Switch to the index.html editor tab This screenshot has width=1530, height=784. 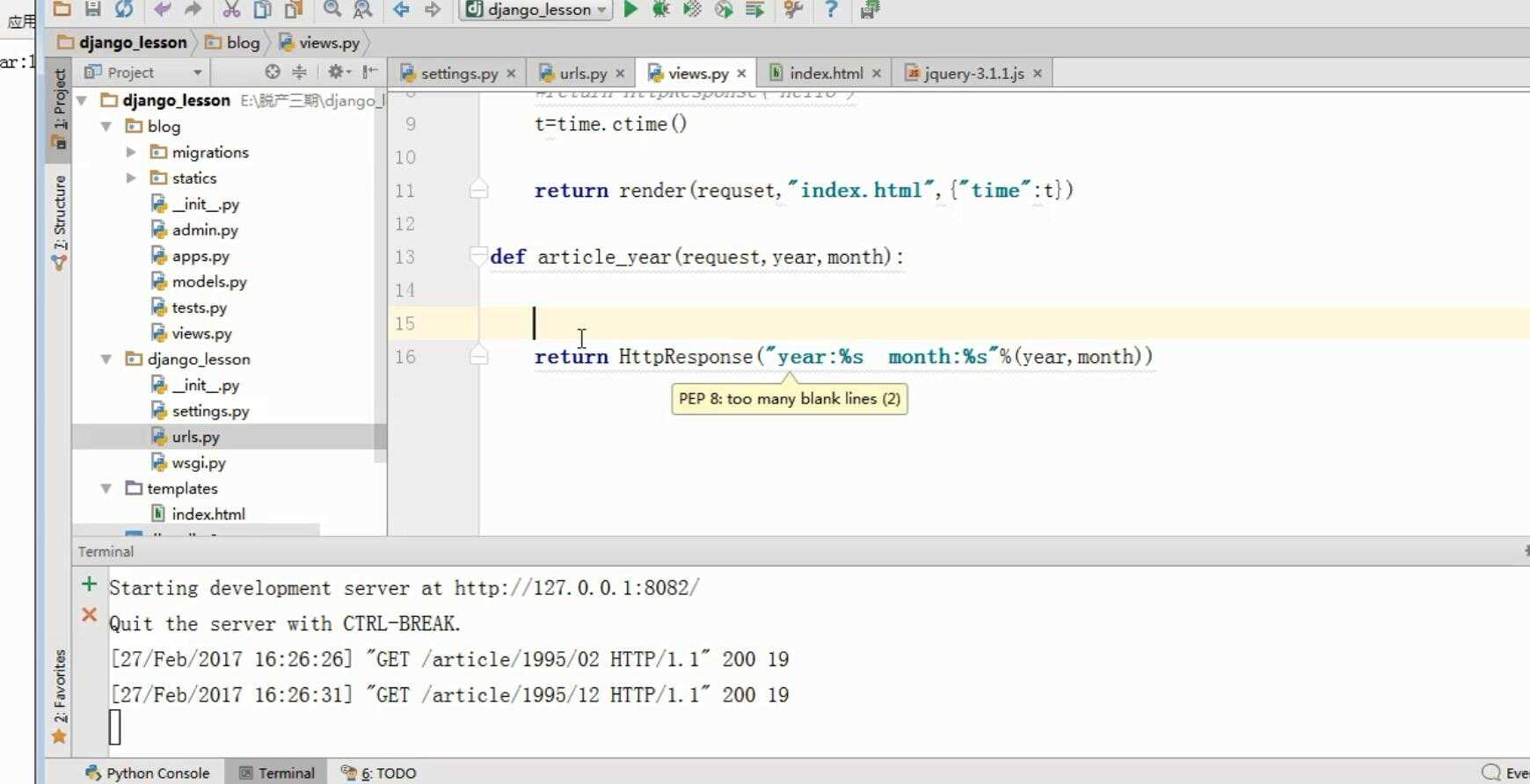coord(826,73)
